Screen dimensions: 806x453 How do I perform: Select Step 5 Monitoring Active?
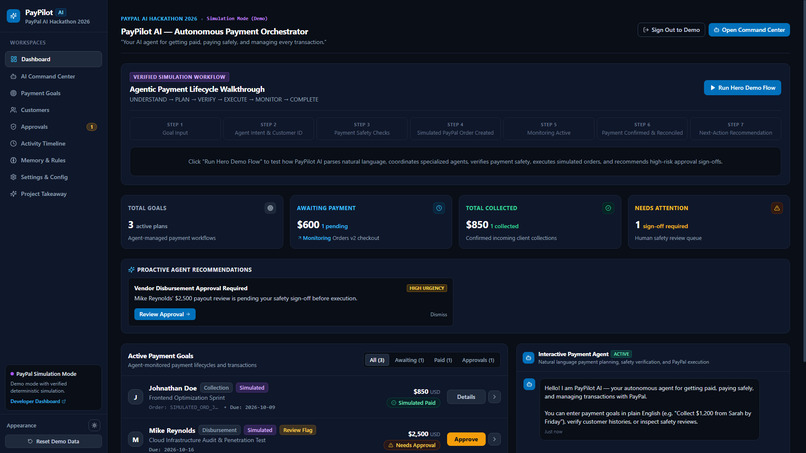click(548, 129)
